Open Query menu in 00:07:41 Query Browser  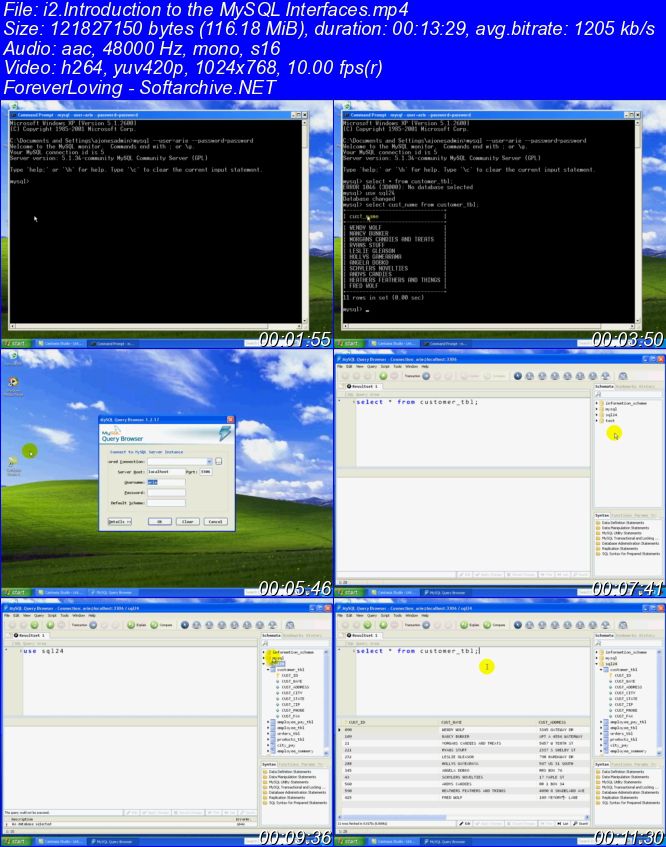(372, 366)
